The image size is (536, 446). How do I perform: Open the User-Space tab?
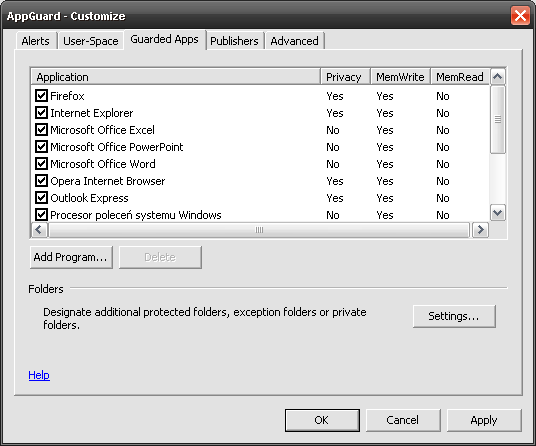pyautogui.click(x=91, y=41)
